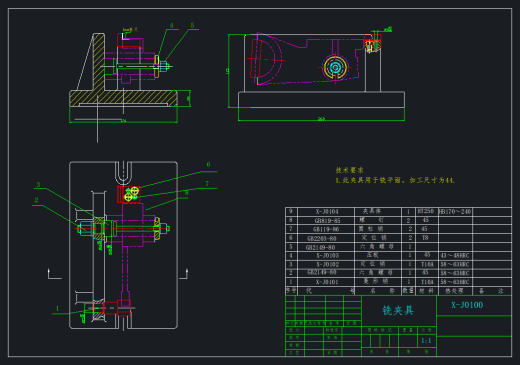Click the 43~48HRC hardness cell
Image resolution: width=520 pixels, height=365 pixels.
(455, 256)
